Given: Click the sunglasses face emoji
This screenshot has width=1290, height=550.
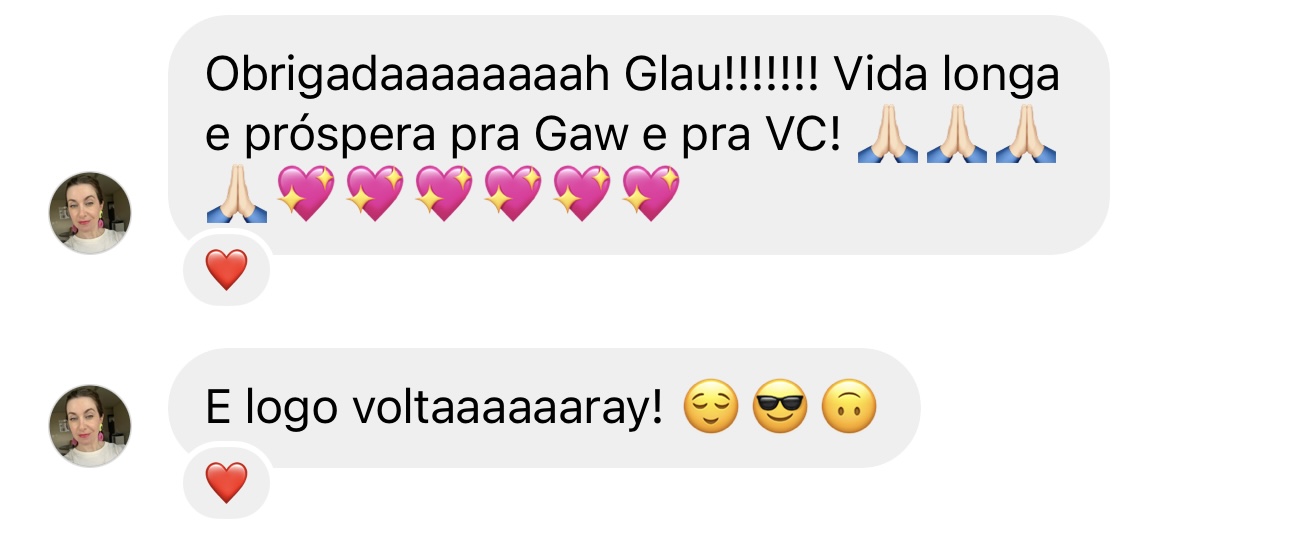Looking at the screenshot, I should click(780, 408).
